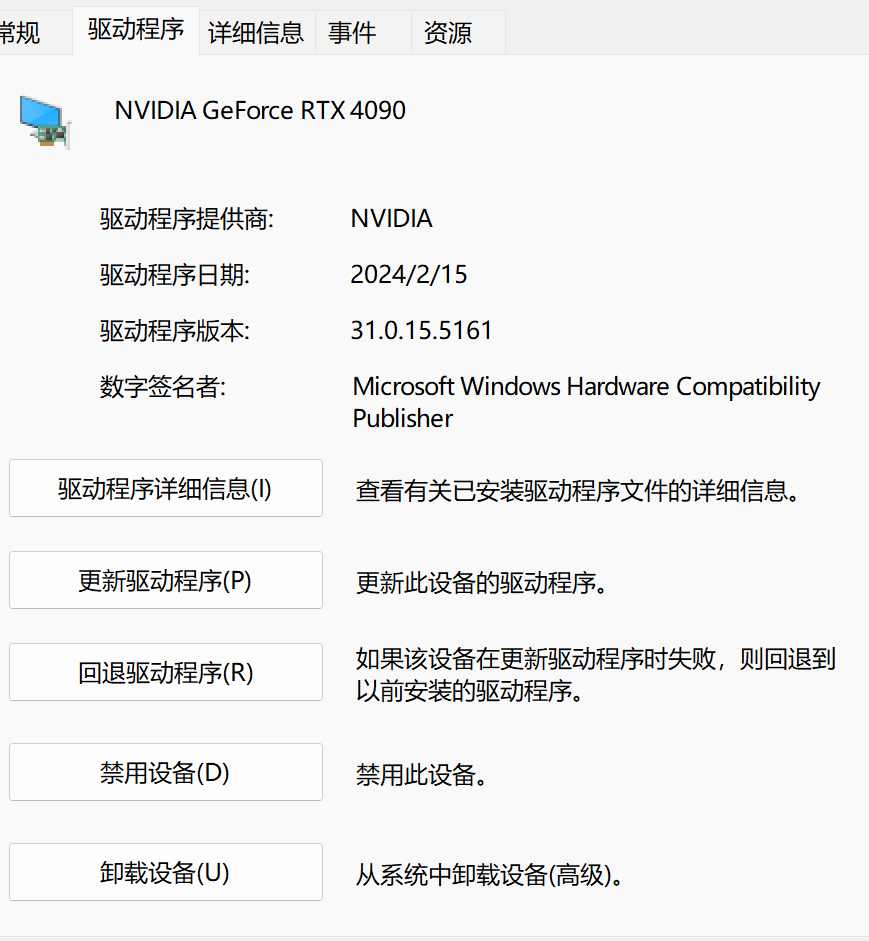The height and width of the screenshot is (941, 869).
Task: Click the driver version value 31.0.15.5161
Action: [x=421, y=331]
